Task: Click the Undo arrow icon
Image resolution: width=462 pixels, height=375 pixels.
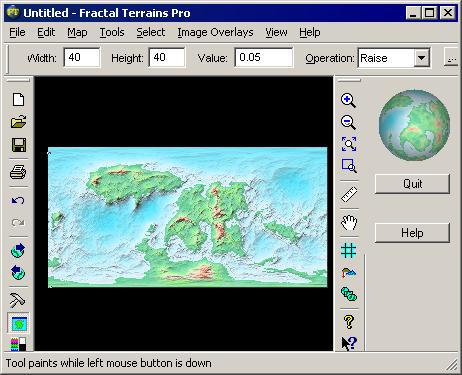Action: click(x=18, y=200)
